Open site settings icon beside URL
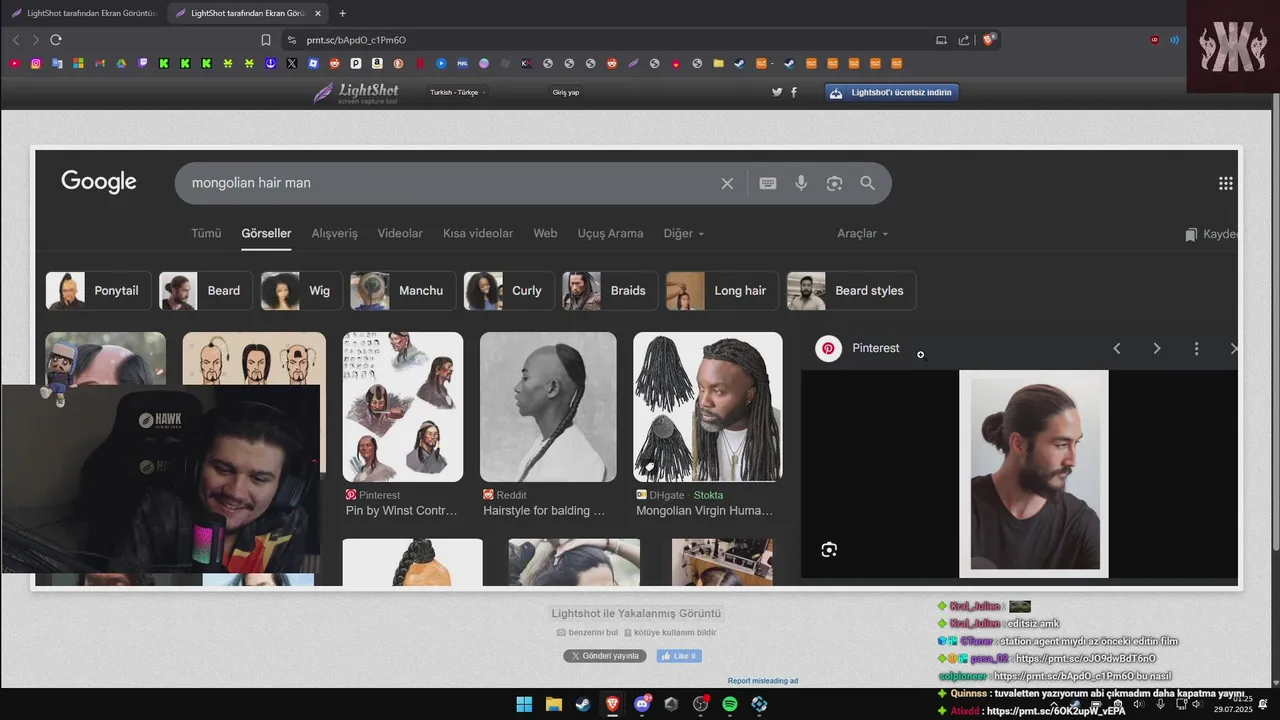The width and height of the screenshot is (1280, 720). (291, 40)
